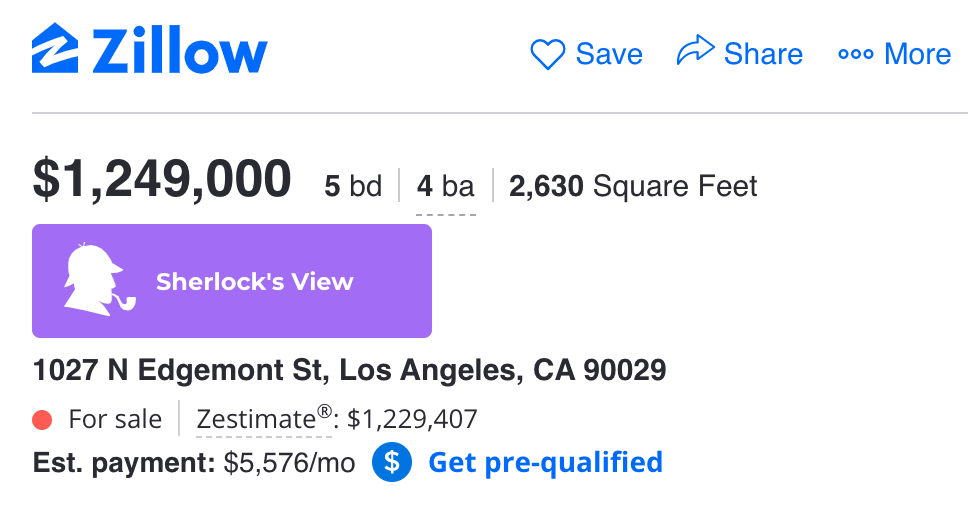Viewport: 974px width, 506px height.
Task: Open Sherlock's View purple button
Action: (x=232, y=281)
